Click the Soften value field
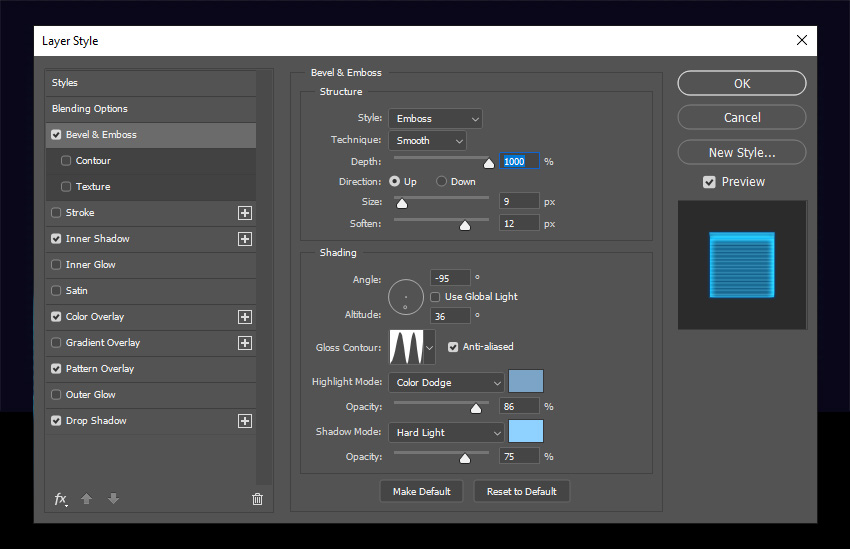The width and height of the screenshot is (850, 549). click(x=519, y=223)
